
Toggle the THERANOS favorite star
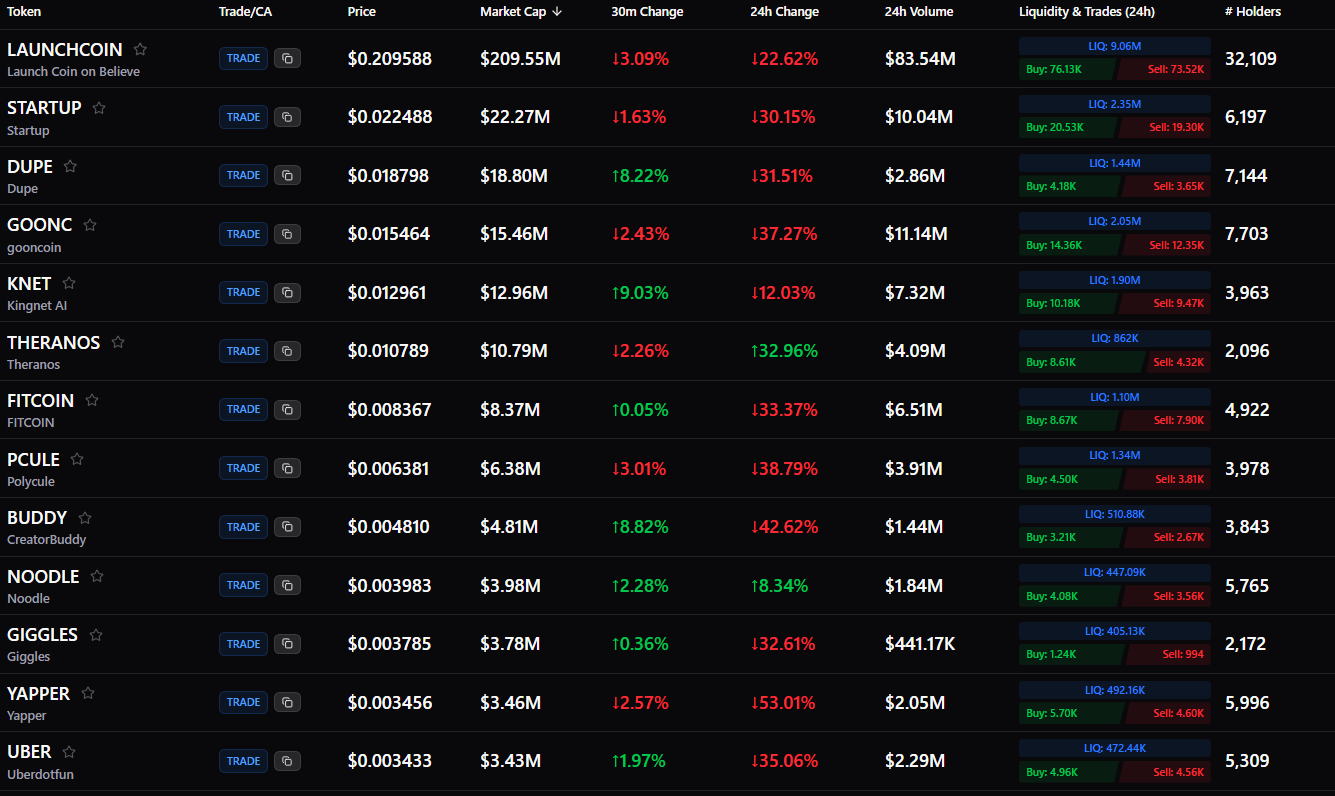click(x=118, y=342)
